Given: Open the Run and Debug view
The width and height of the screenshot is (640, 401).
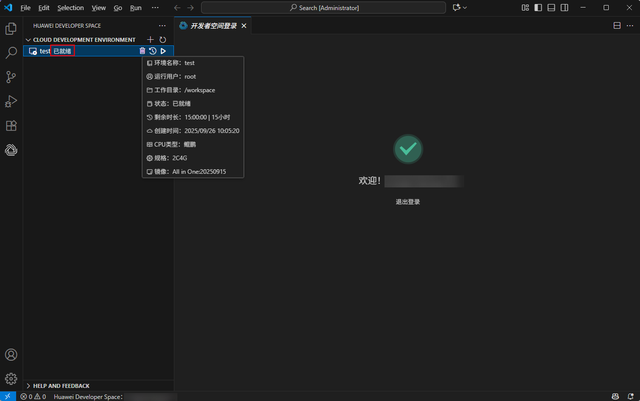Looking at the screenshot, I should 11,101.
